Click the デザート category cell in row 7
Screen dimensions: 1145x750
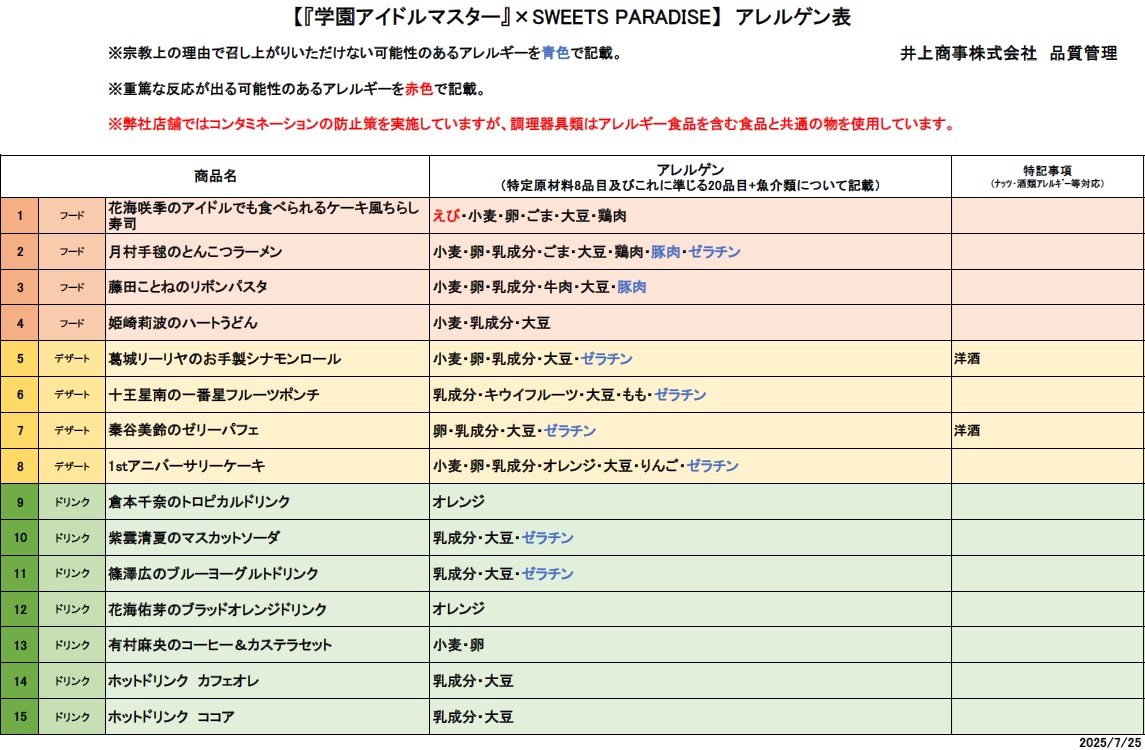coord(72,431)
